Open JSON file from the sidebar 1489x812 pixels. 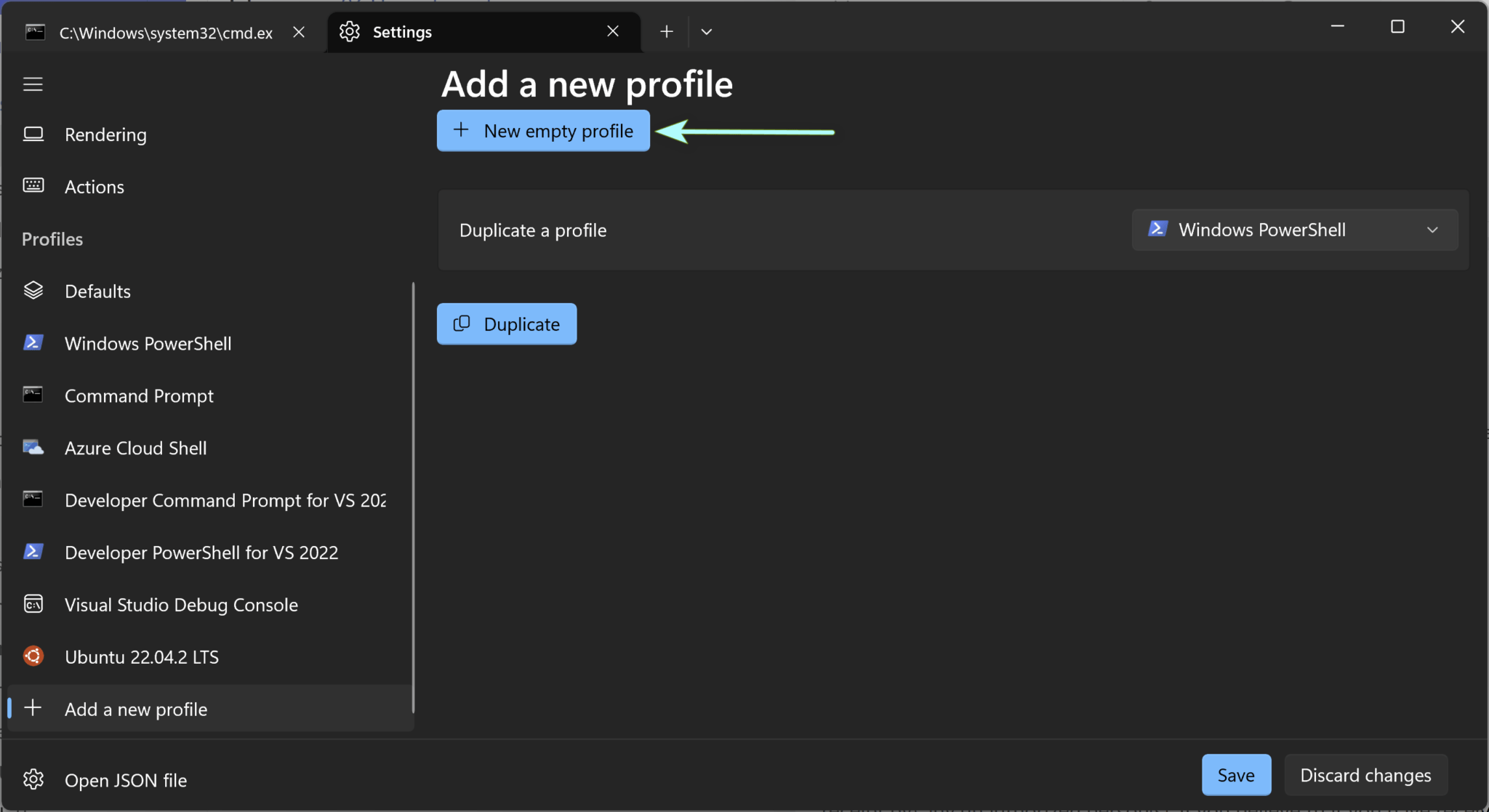point(125,780)
